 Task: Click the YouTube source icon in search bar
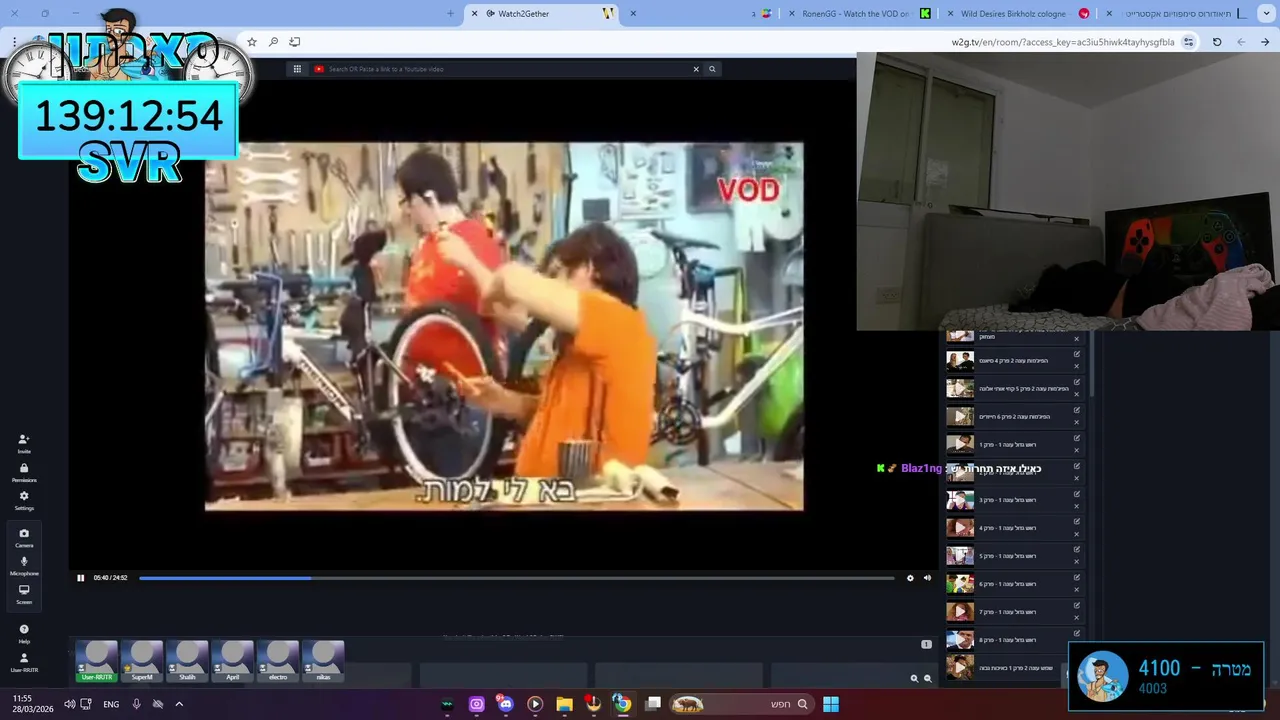(319, 69)
